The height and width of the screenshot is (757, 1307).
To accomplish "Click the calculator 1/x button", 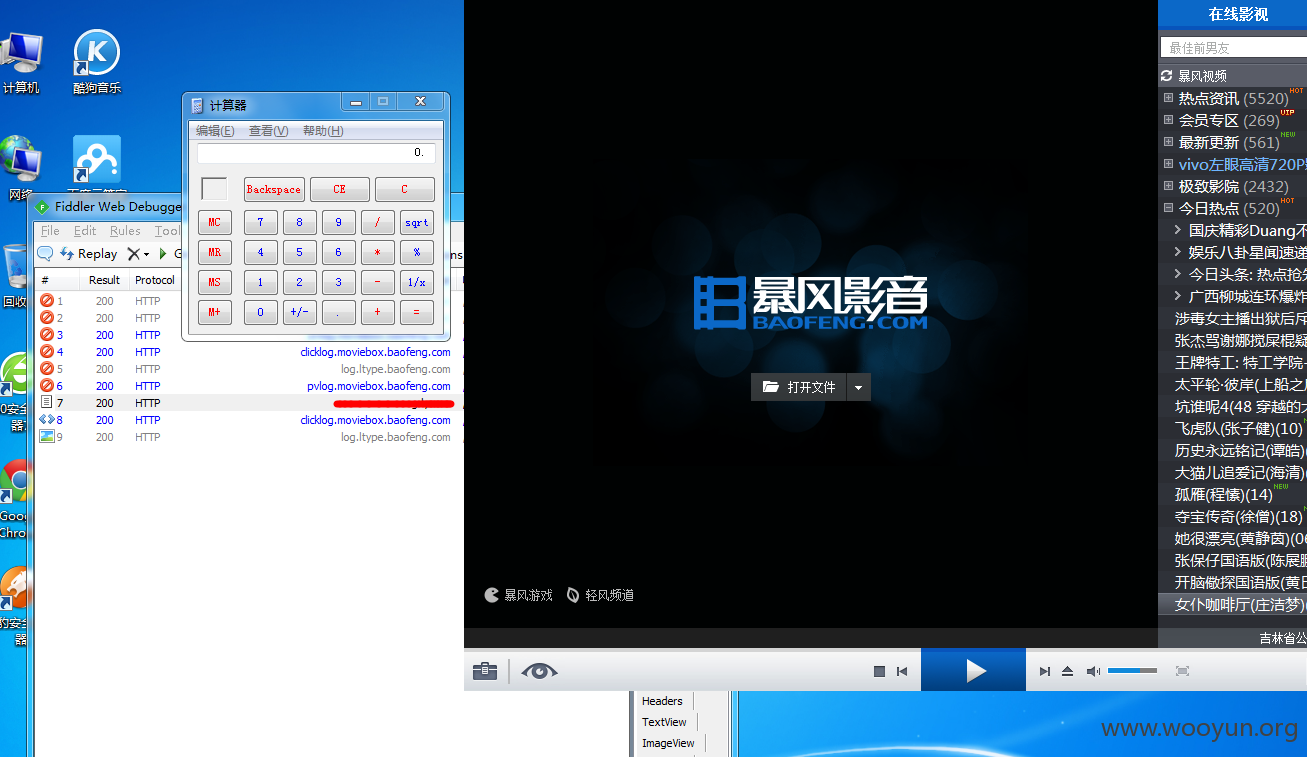I will (x=417, y=282).
